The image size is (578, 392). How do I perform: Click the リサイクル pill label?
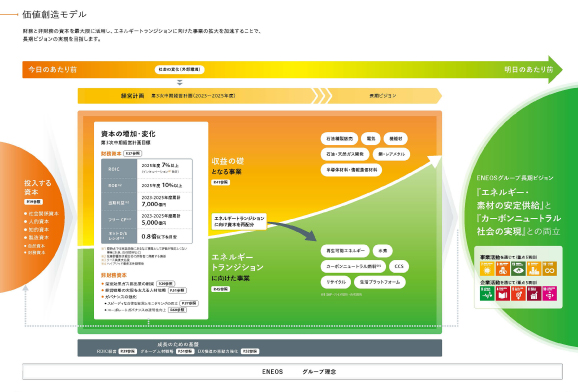pyautogui.click(x=336, y=282)
